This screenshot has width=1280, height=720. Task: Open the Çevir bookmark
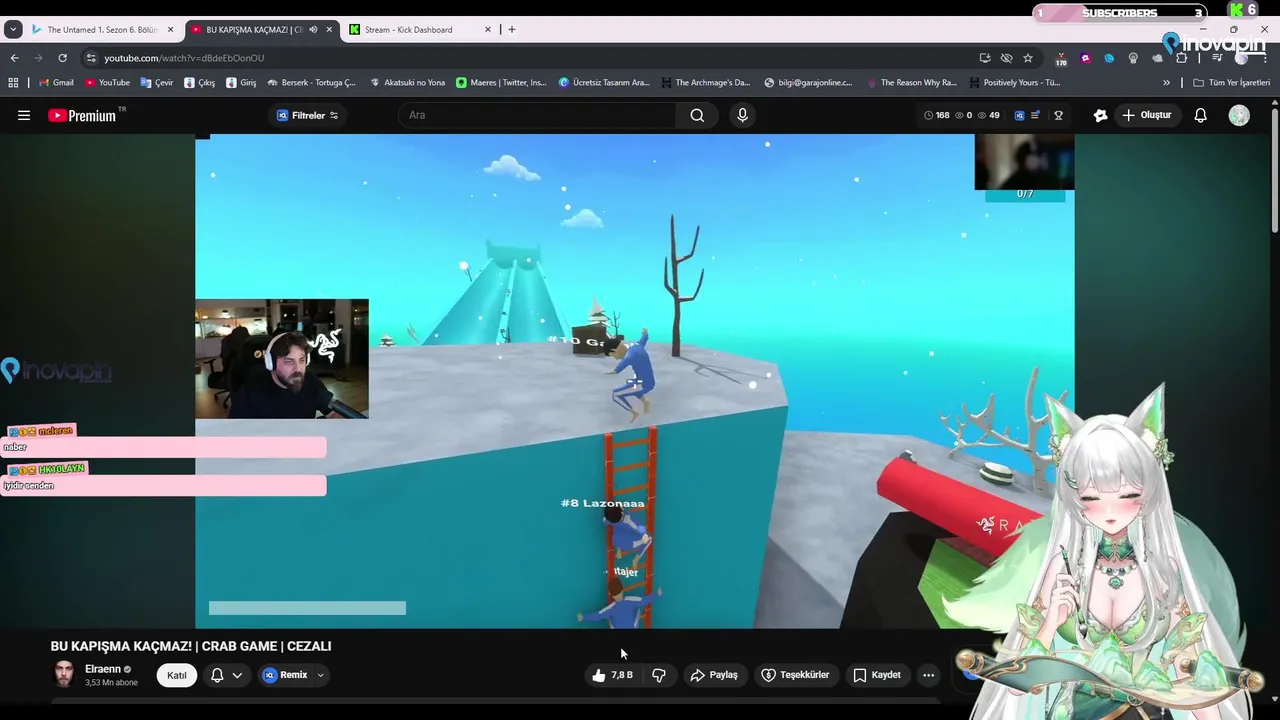pyautogui.click(x=157, y=83)
